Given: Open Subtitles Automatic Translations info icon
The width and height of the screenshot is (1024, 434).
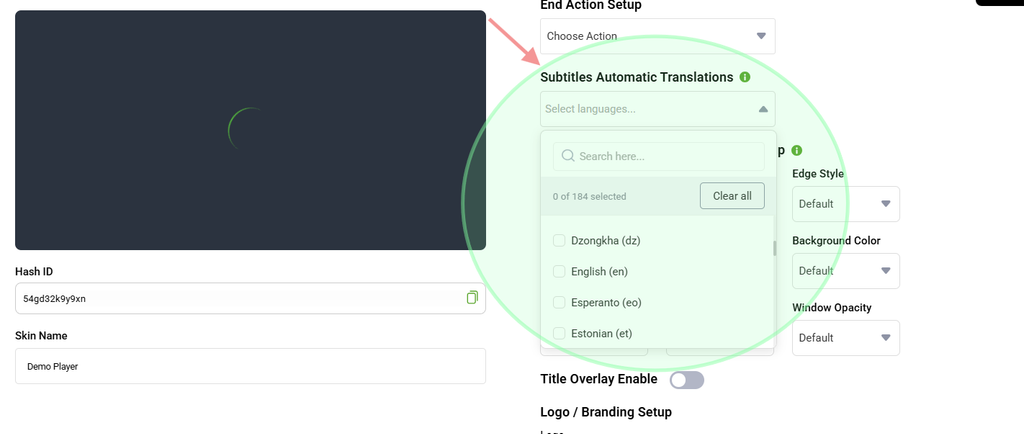Looking at the screenshot, I should click(x=744, y=77).
